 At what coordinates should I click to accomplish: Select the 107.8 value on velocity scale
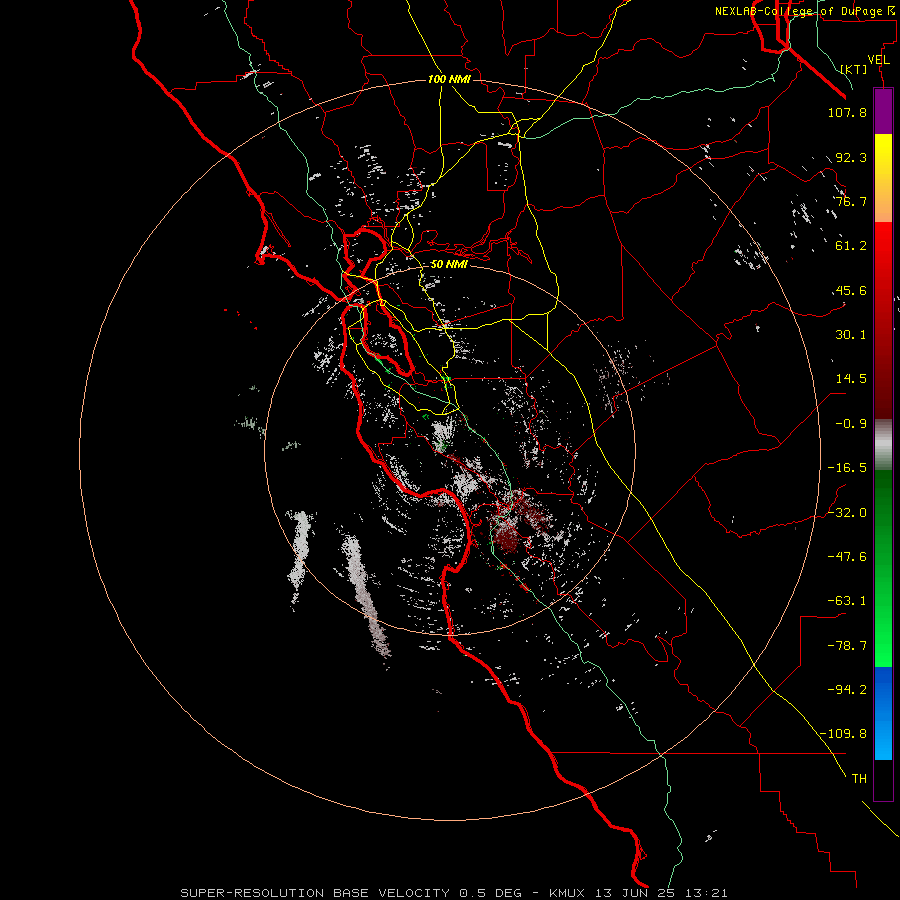847,112
